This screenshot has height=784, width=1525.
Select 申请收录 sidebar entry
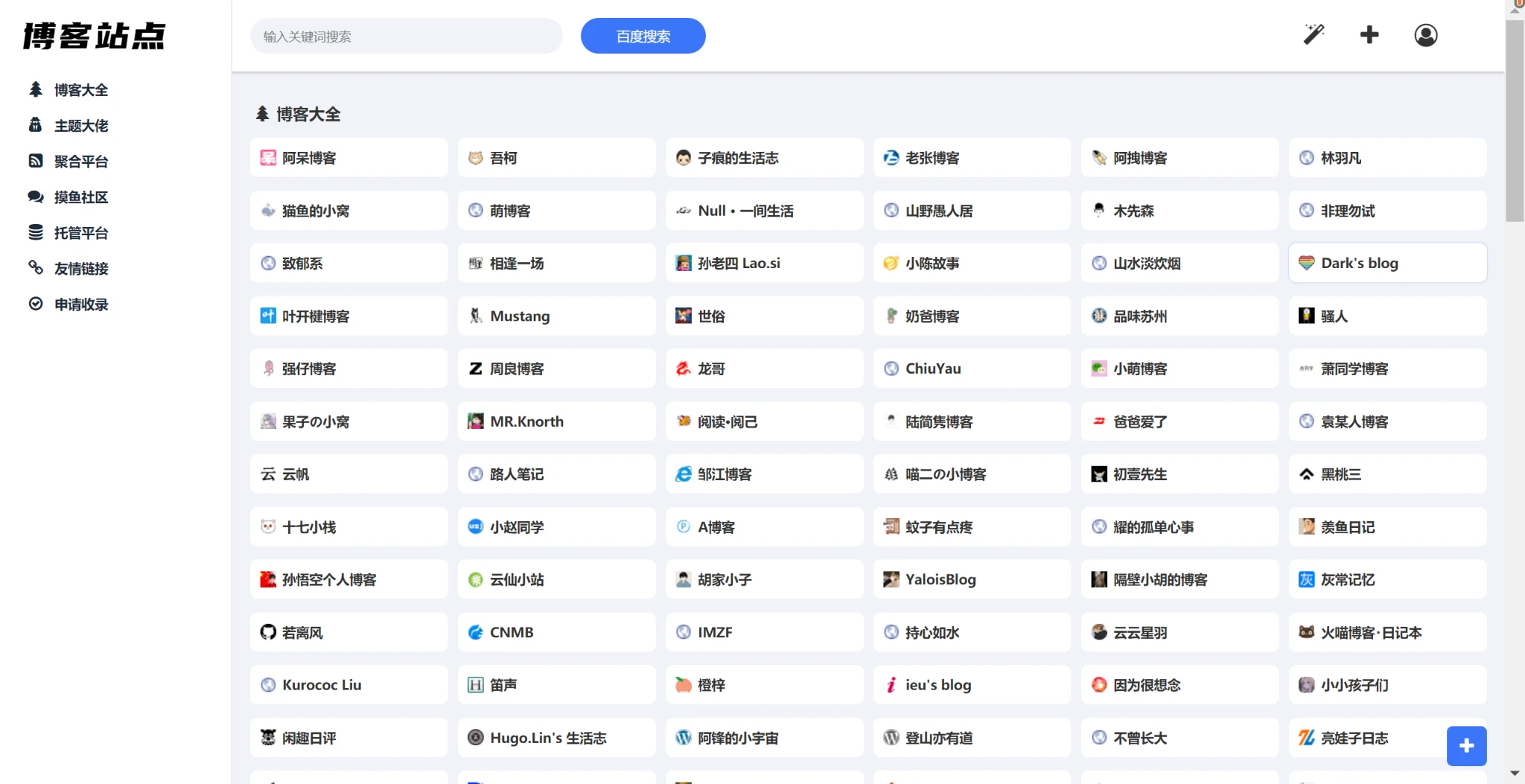[x=80, y=305]
